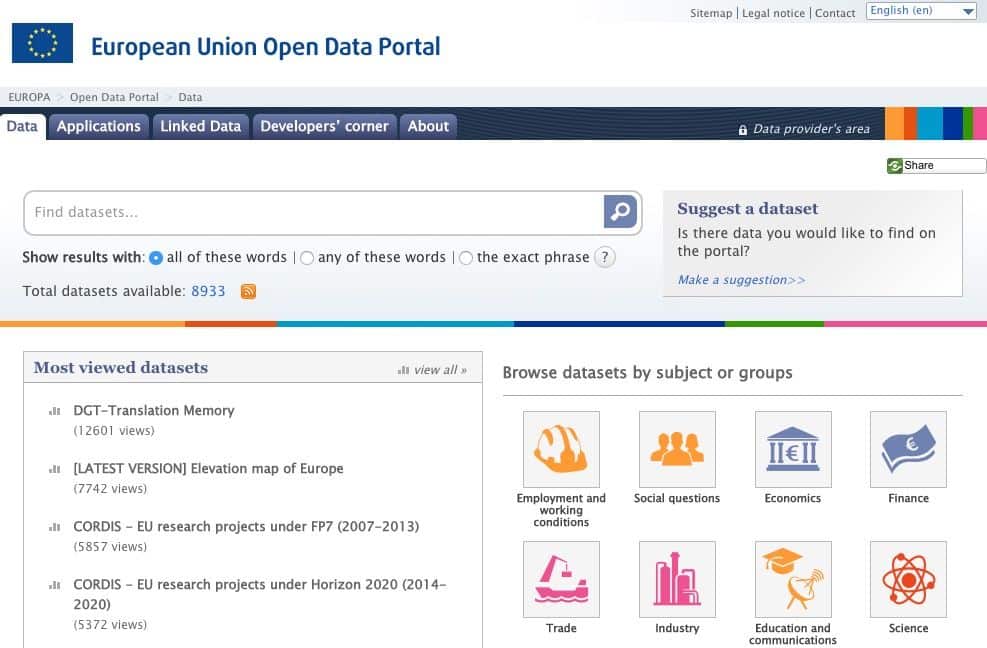Image resolution: width=987 pixels, height=648 pixels.
Task: Open the Employment and working conditions helmet icon
Action: (561, 449)
